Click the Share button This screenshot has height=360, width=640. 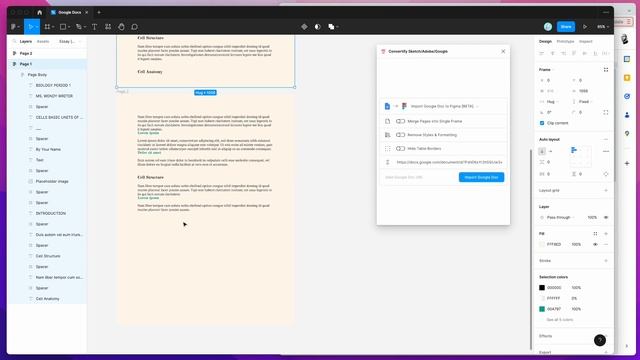566,27
